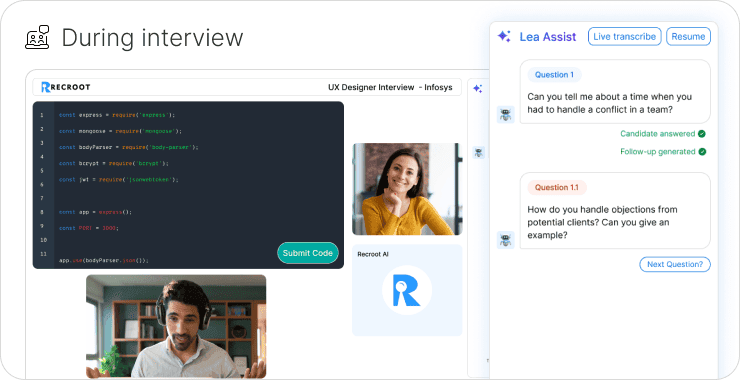The image size is (740, 380).
Task: Click the man with headphones video feed
Action: 176,327
